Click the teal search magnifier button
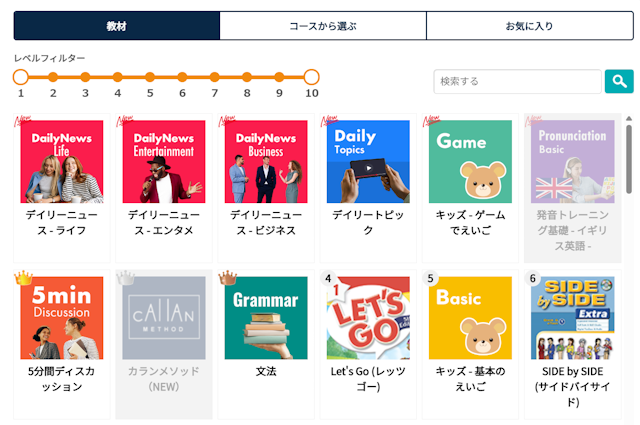The image size is (640, 425). pos(619,81)
